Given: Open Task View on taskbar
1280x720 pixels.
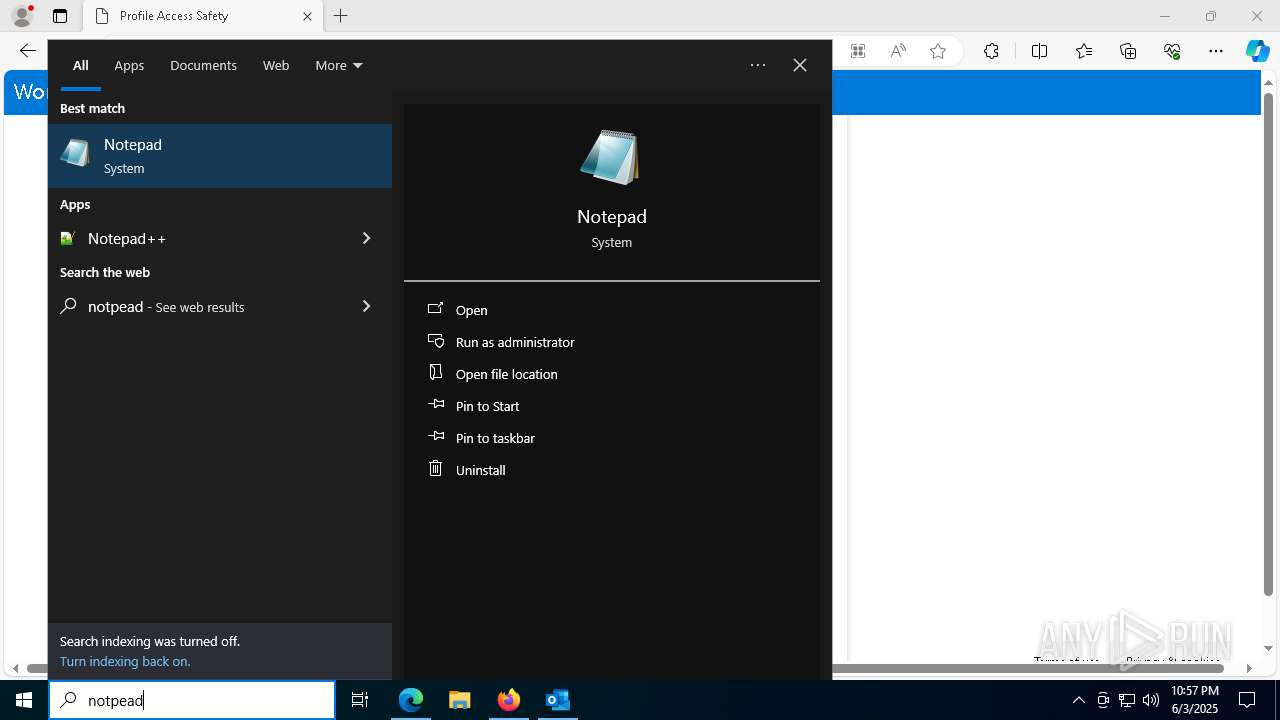Looking at the screenshot, I should [360, 700].
